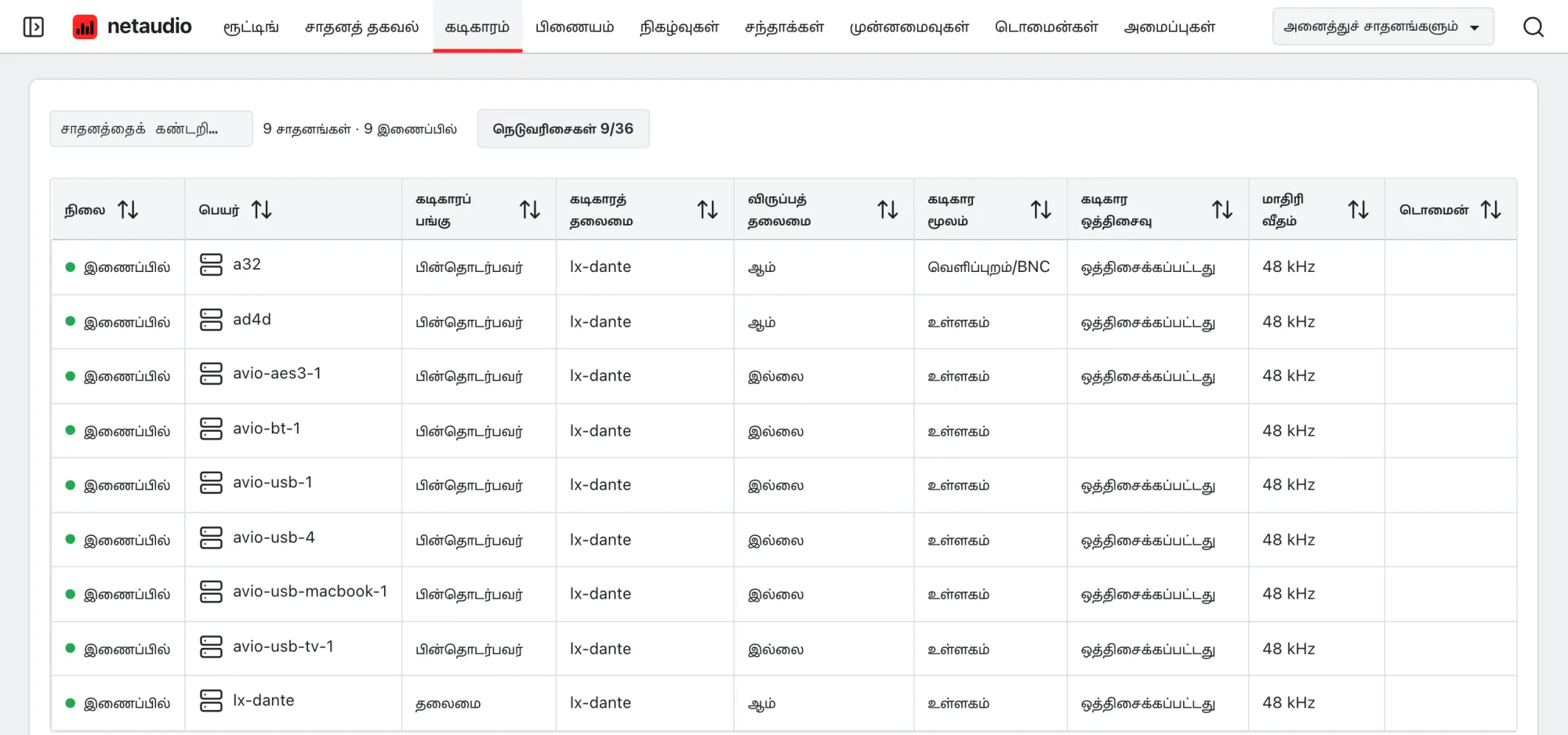Click the netaudio logo icon
Screen dimensions: 1568x735
tap(85, 27)
